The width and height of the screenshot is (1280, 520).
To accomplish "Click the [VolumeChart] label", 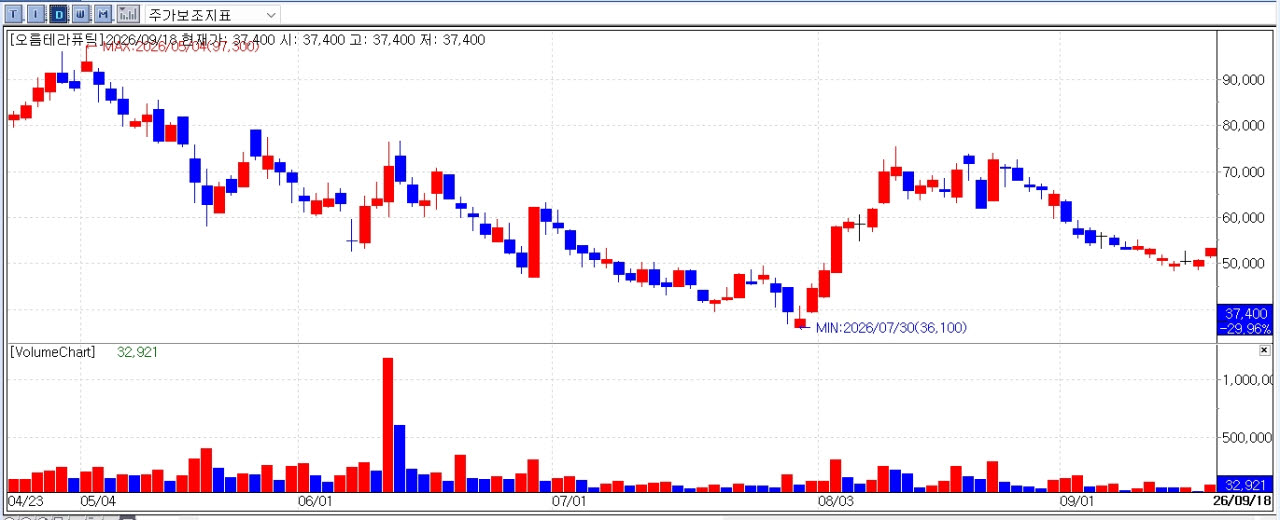I will (x=52, y=352).
